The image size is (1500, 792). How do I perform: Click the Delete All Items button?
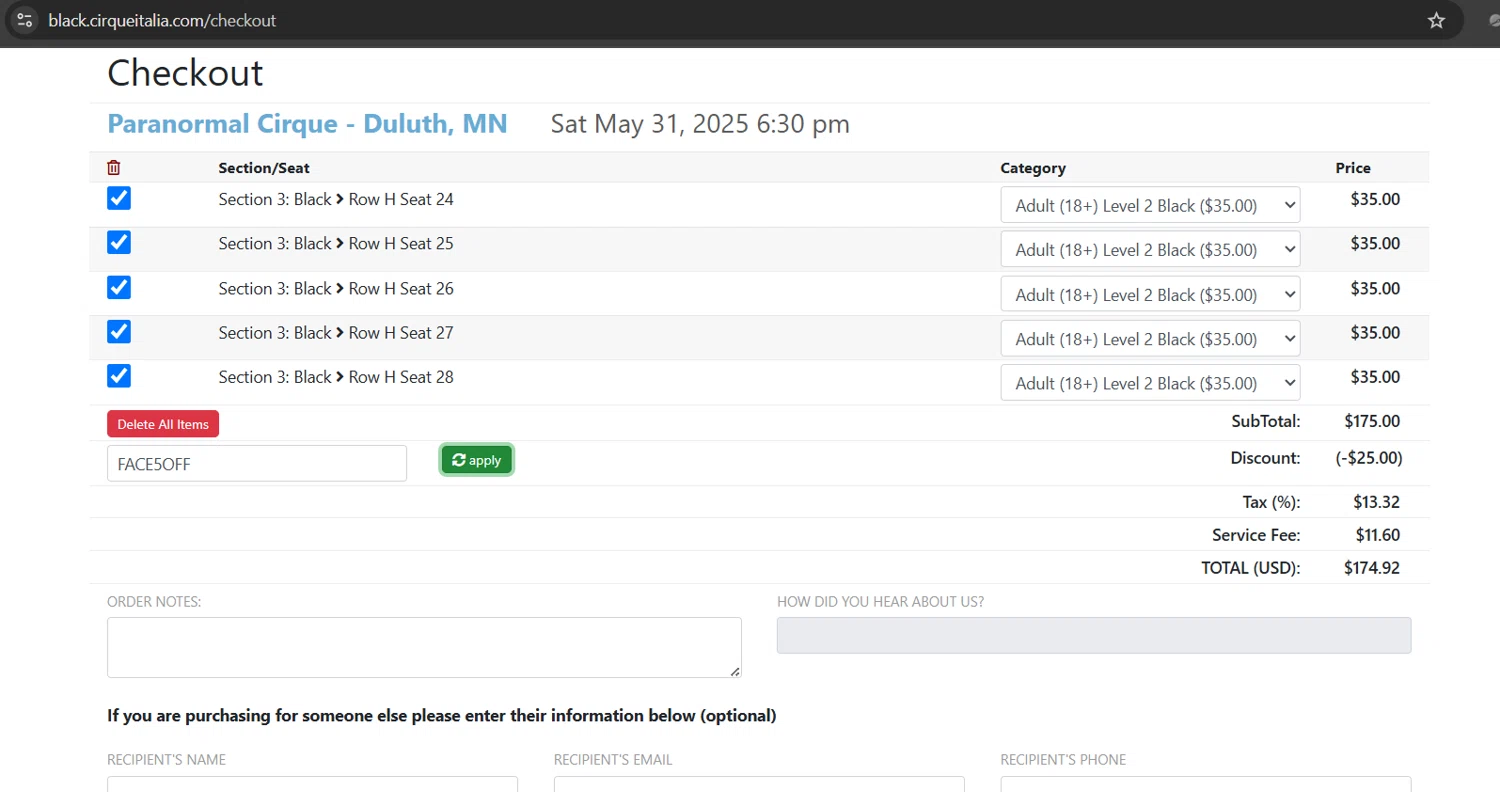pyautogui.click(x=163, y=424)
